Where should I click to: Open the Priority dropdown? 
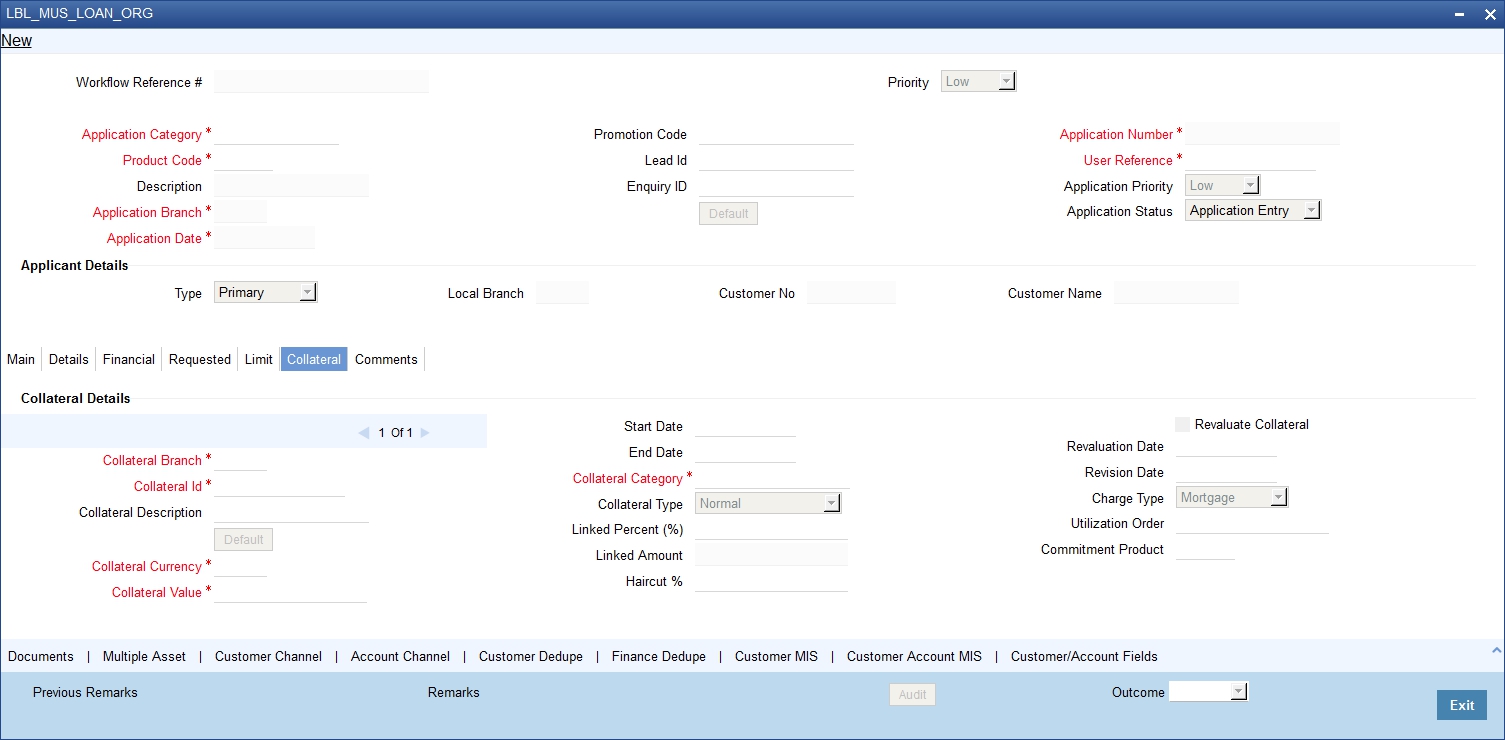pos(979,82)
